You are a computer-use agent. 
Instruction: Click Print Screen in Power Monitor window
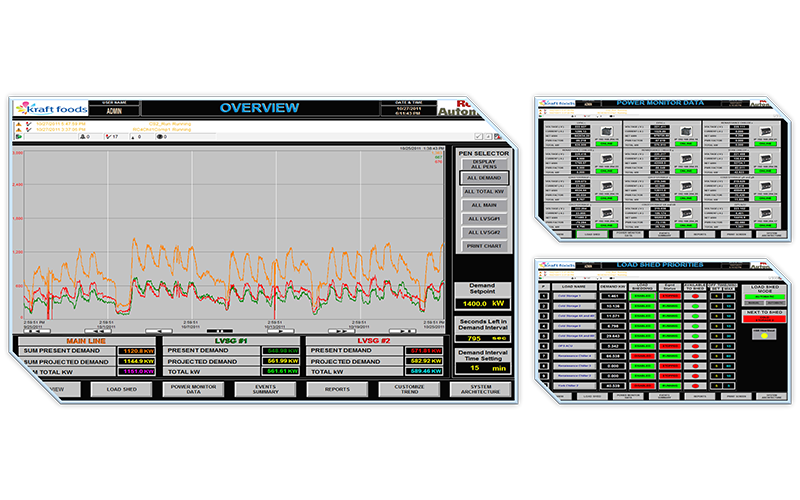(736, 234)
